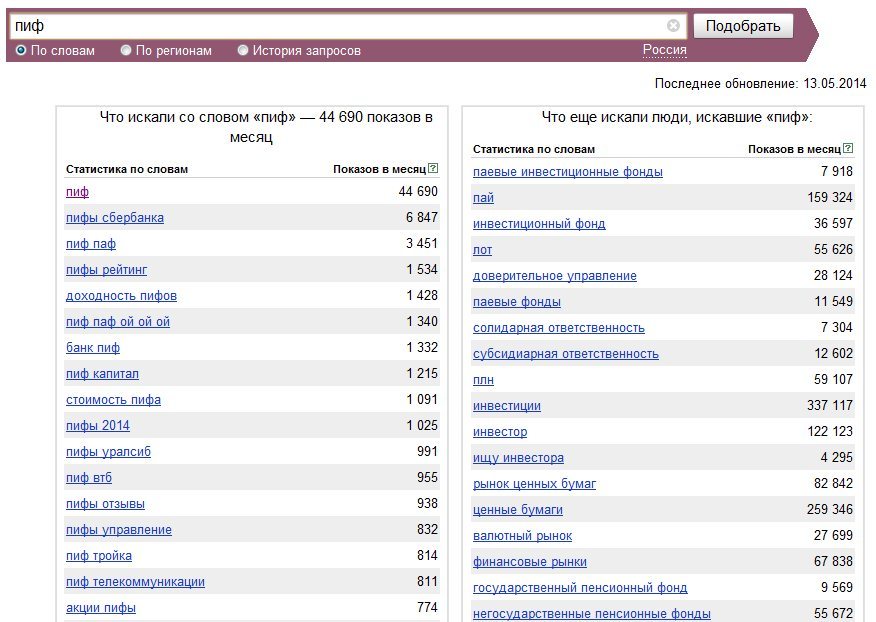The height and width of the screenshot is (622, 876).
Task: Open the 'пиф капитал' query
Action: [x=102, y=374]
